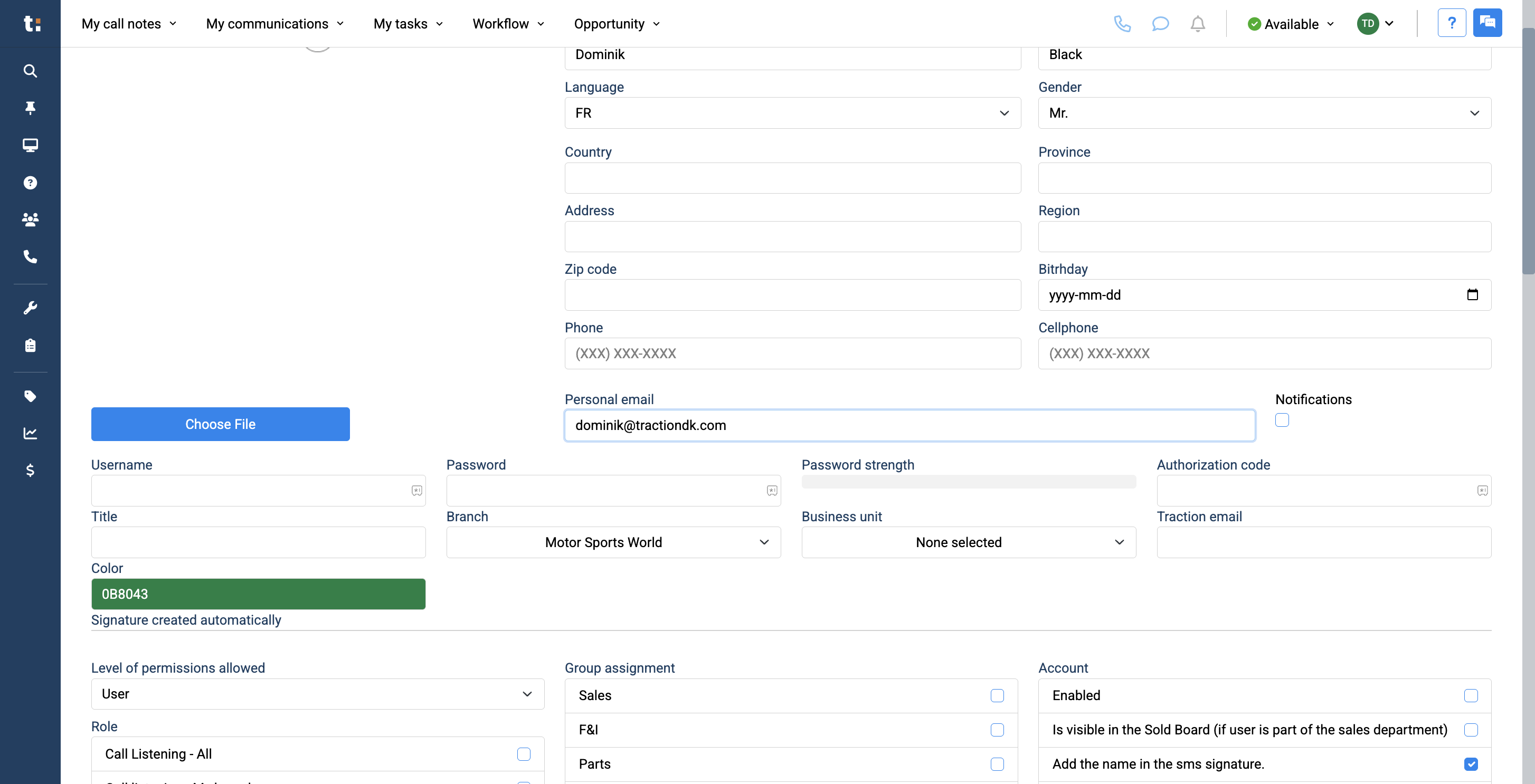Open the search panel in the sidebar
The image size is (1535, 784).
pos(30,70)
